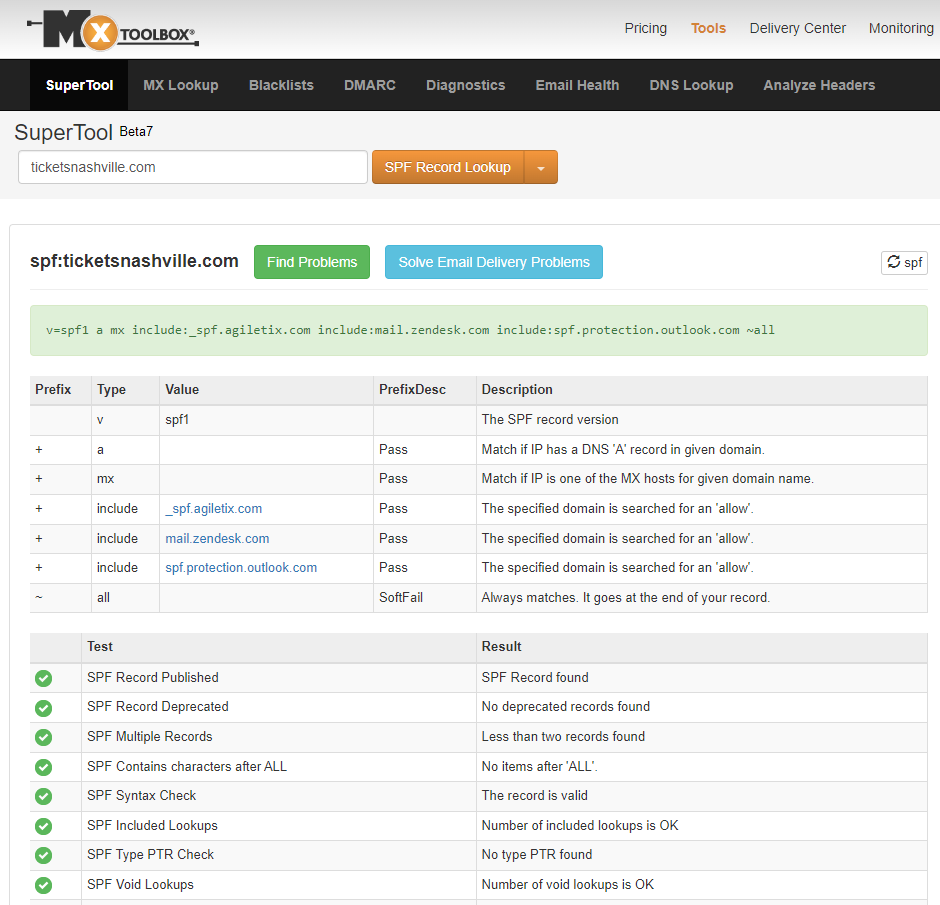Image resolution: width=940 pixels, height=905 pixels.
Task: Open the spf.protection.outlook.com link
Action: click(x=241, y=568)
